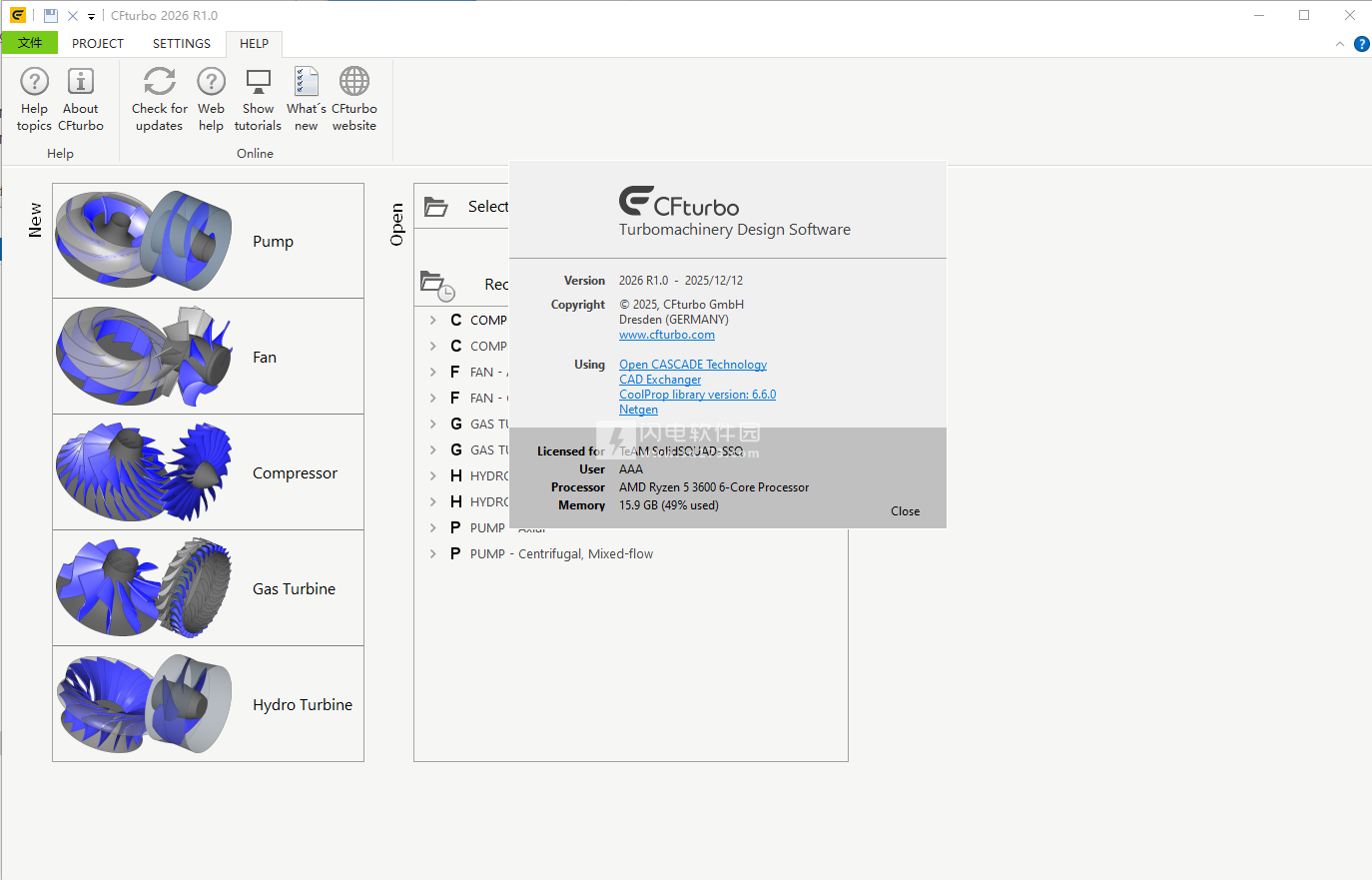Click the blue help icon top right
The width and height of the screenshot is (1372, 880).
click(1361, 44)
